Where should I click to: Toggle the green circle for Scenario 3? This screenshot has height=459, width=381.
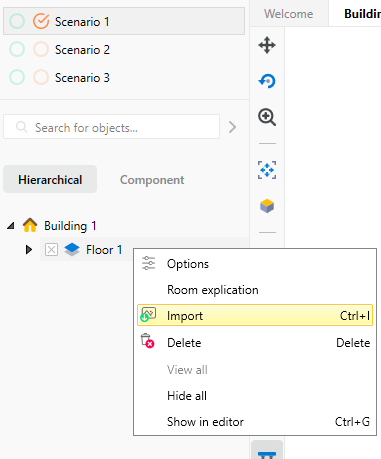(x=17, y=77)
